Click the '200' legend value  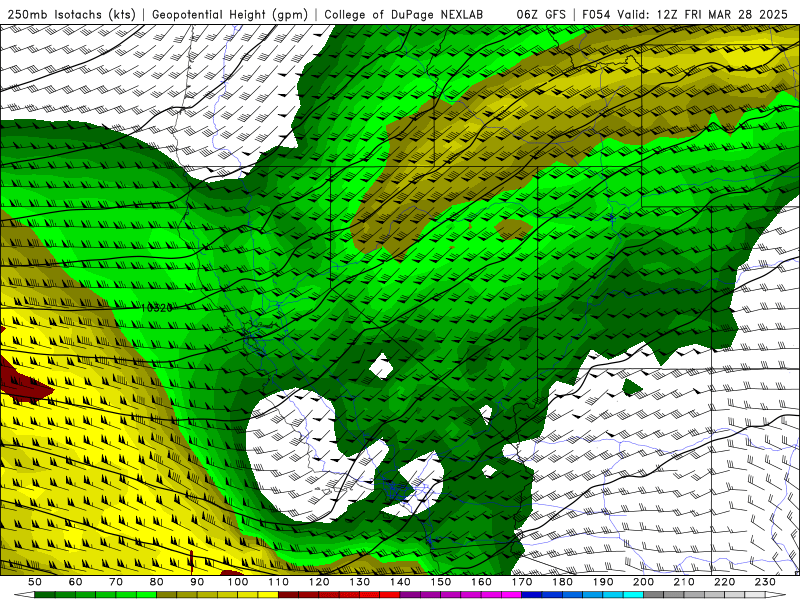click(x=643, y=582)
